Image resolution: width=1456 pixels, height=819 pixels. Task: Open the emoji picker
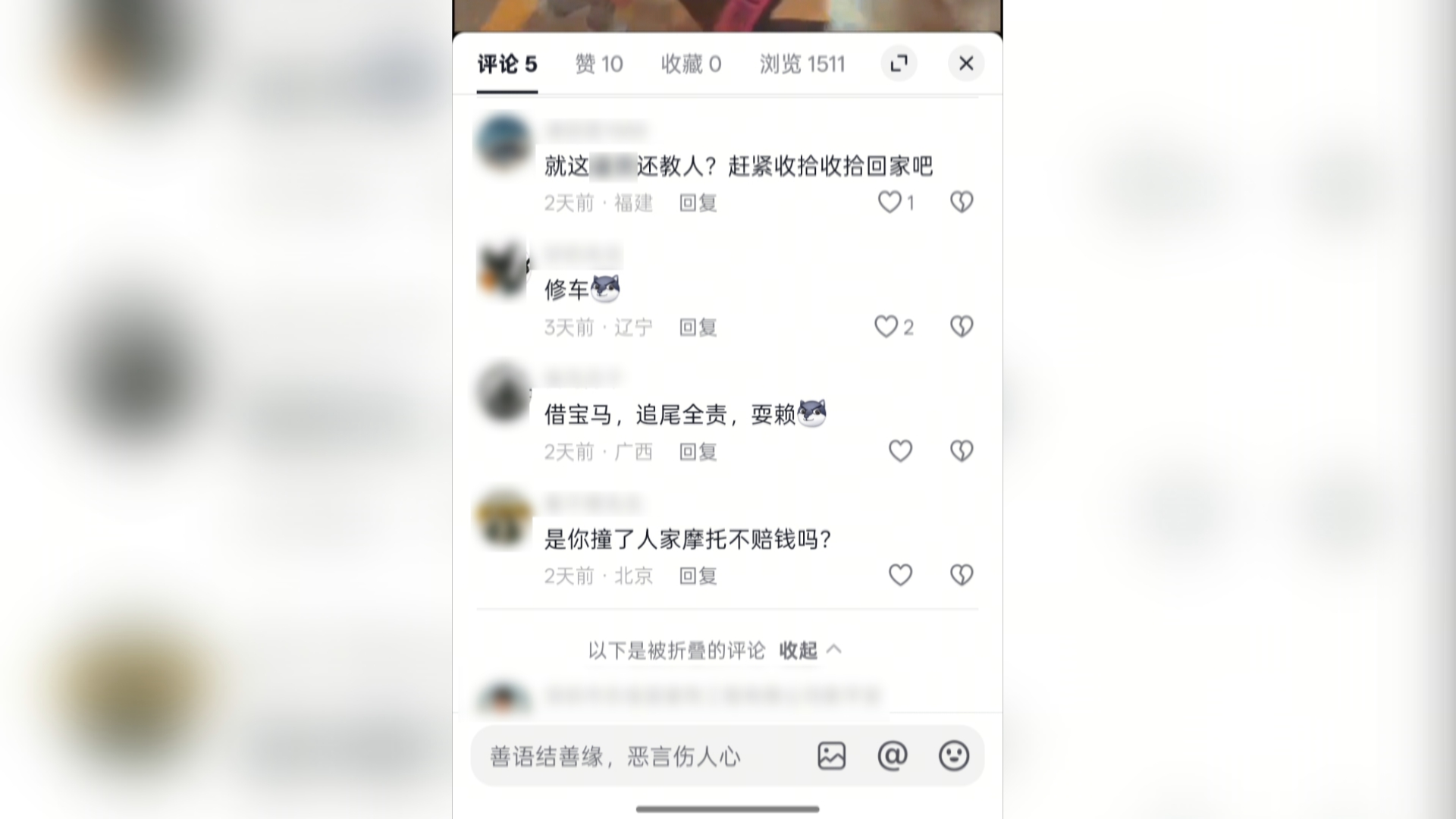(954, 756)
